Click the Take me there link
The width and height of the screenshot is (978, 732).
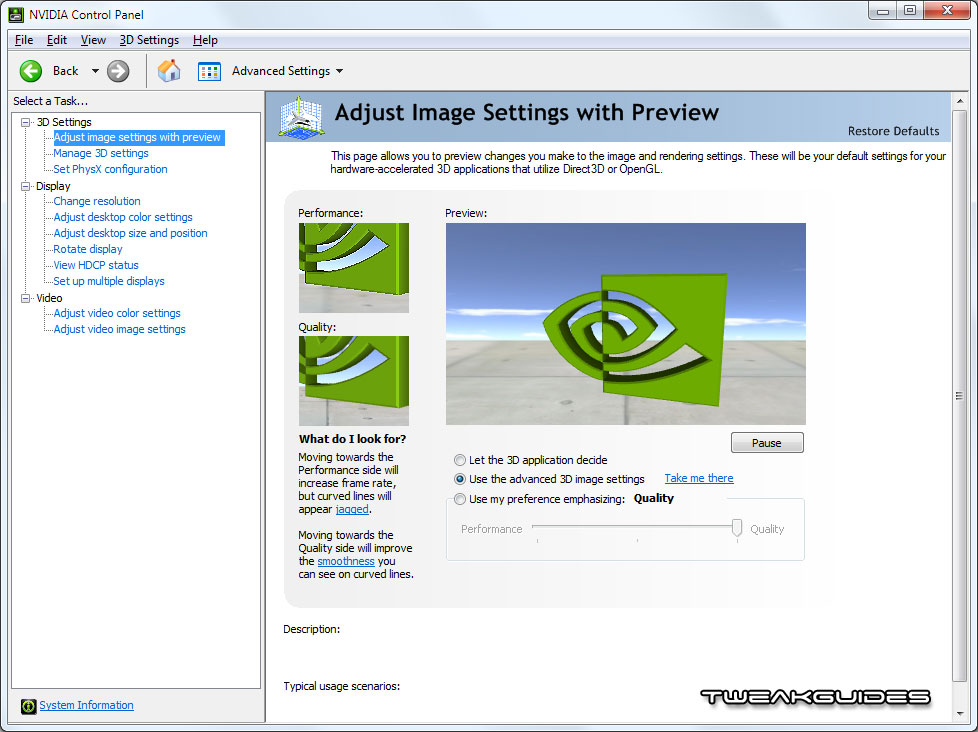[x=699, y=478]
